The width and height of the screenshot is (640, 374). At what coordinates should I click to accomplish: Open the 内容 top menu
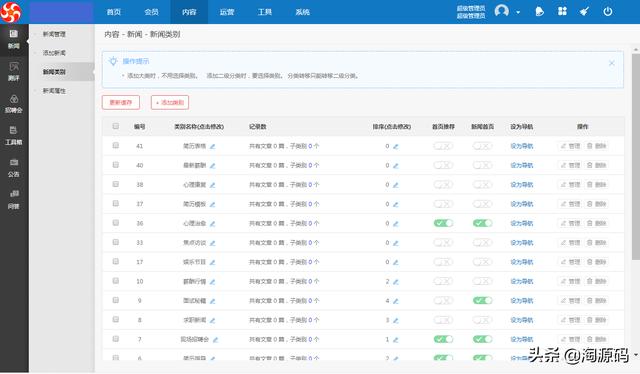tap(189, 12)
